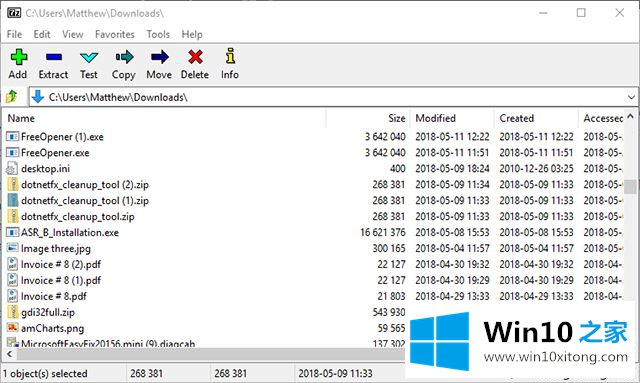
Task: Sort files by the Accessed column
Action: [x=602, y=118]
